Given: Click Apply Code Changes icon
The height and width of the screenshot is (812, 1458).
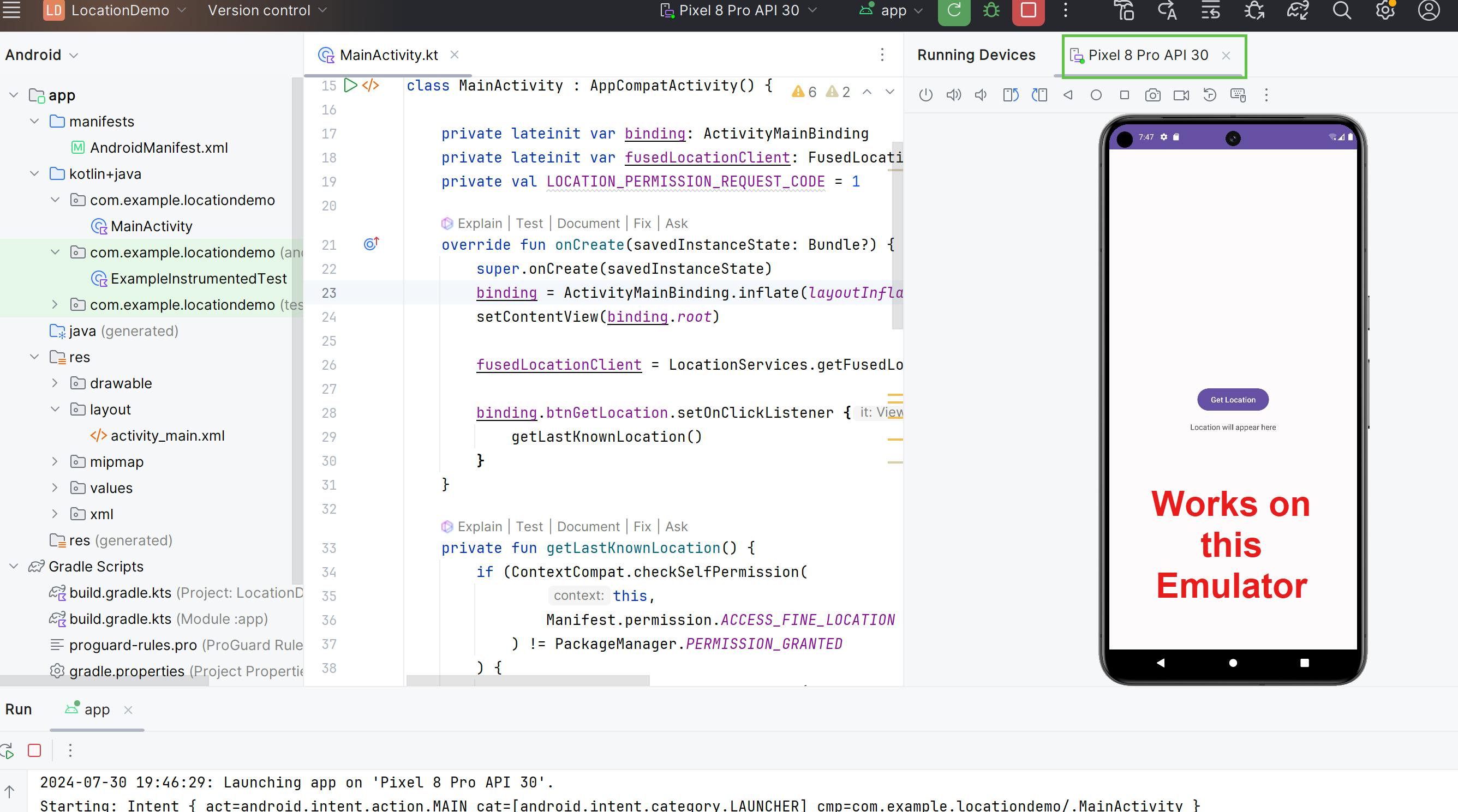Looking at the screenshot, I should (x=1211, y=11).
